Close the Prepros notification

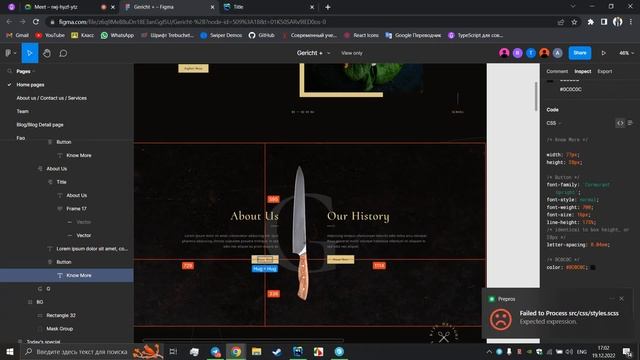pyautogui.click(x=621, y=299)
